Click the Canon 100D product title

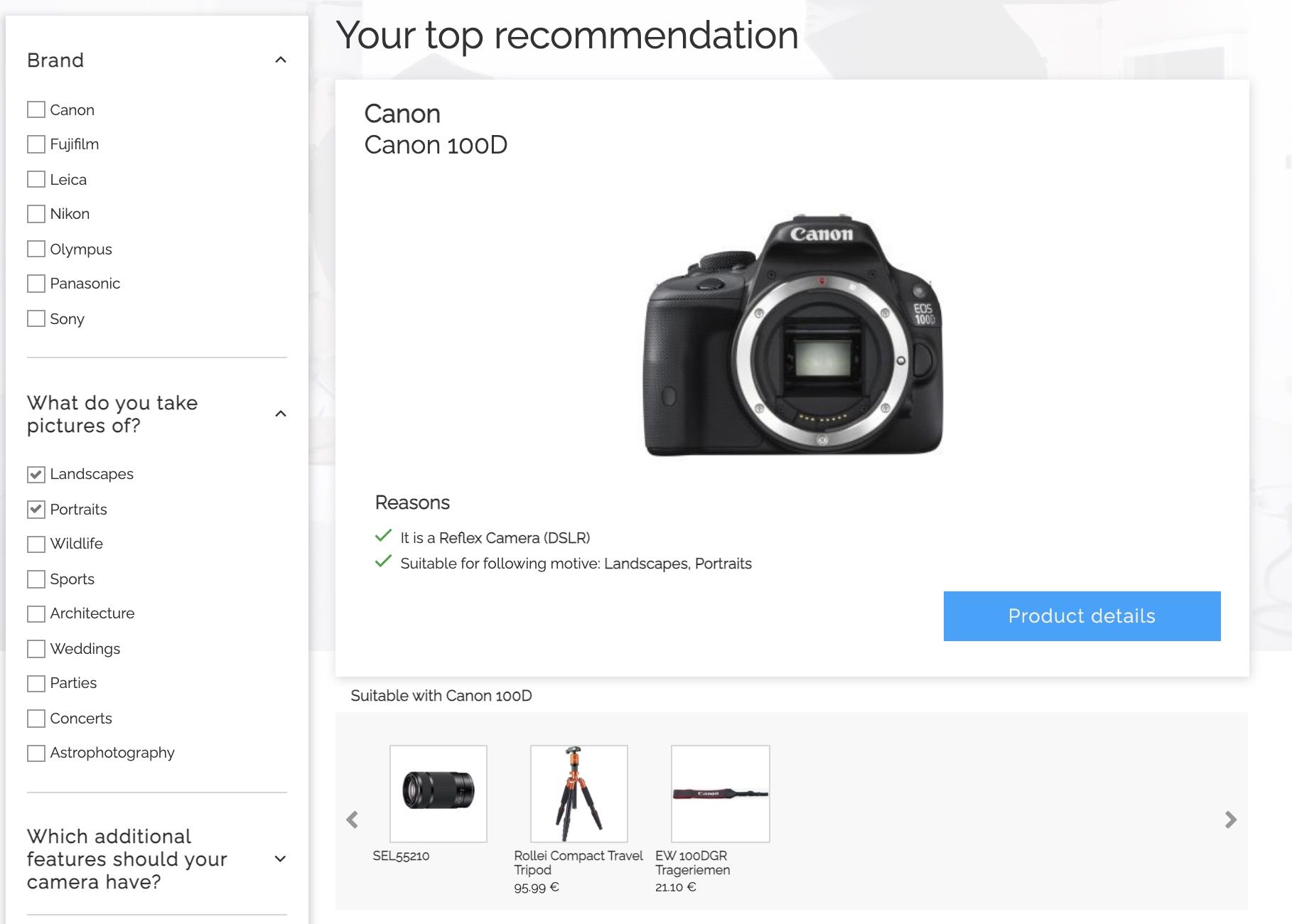pos(436,145)
